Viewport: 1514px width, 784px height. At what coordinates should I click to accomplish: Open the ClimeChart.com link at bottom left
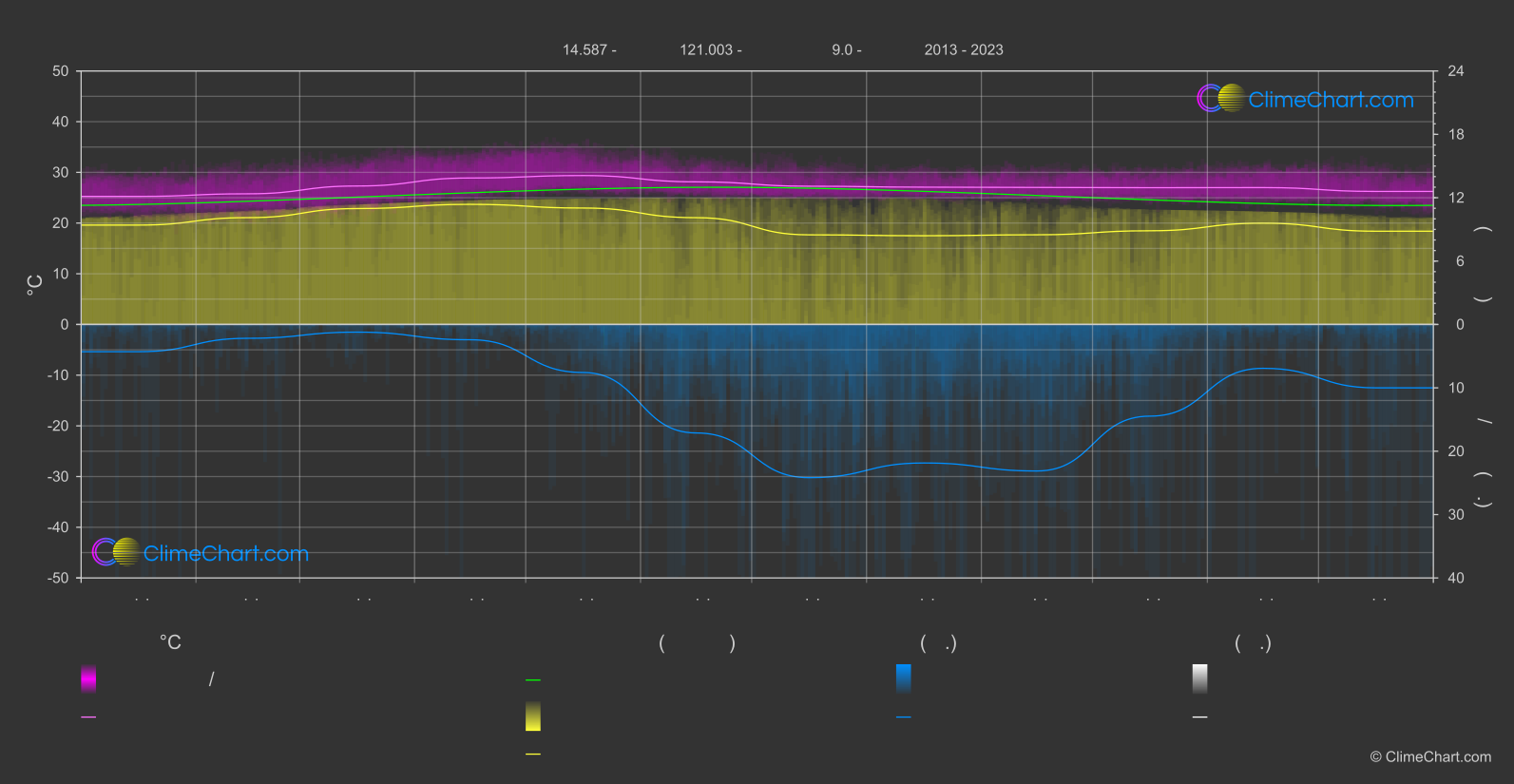click(x=226, y=554)
